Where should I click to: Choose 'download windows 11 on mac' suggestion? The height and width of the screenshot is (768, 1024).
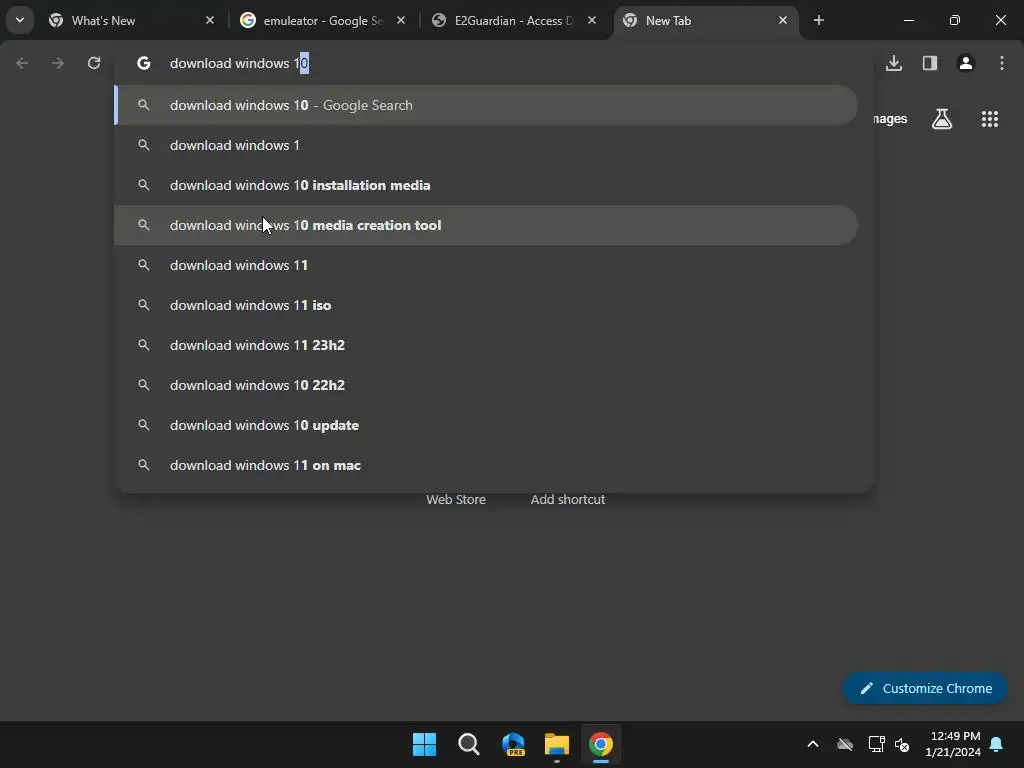point(486,465)
